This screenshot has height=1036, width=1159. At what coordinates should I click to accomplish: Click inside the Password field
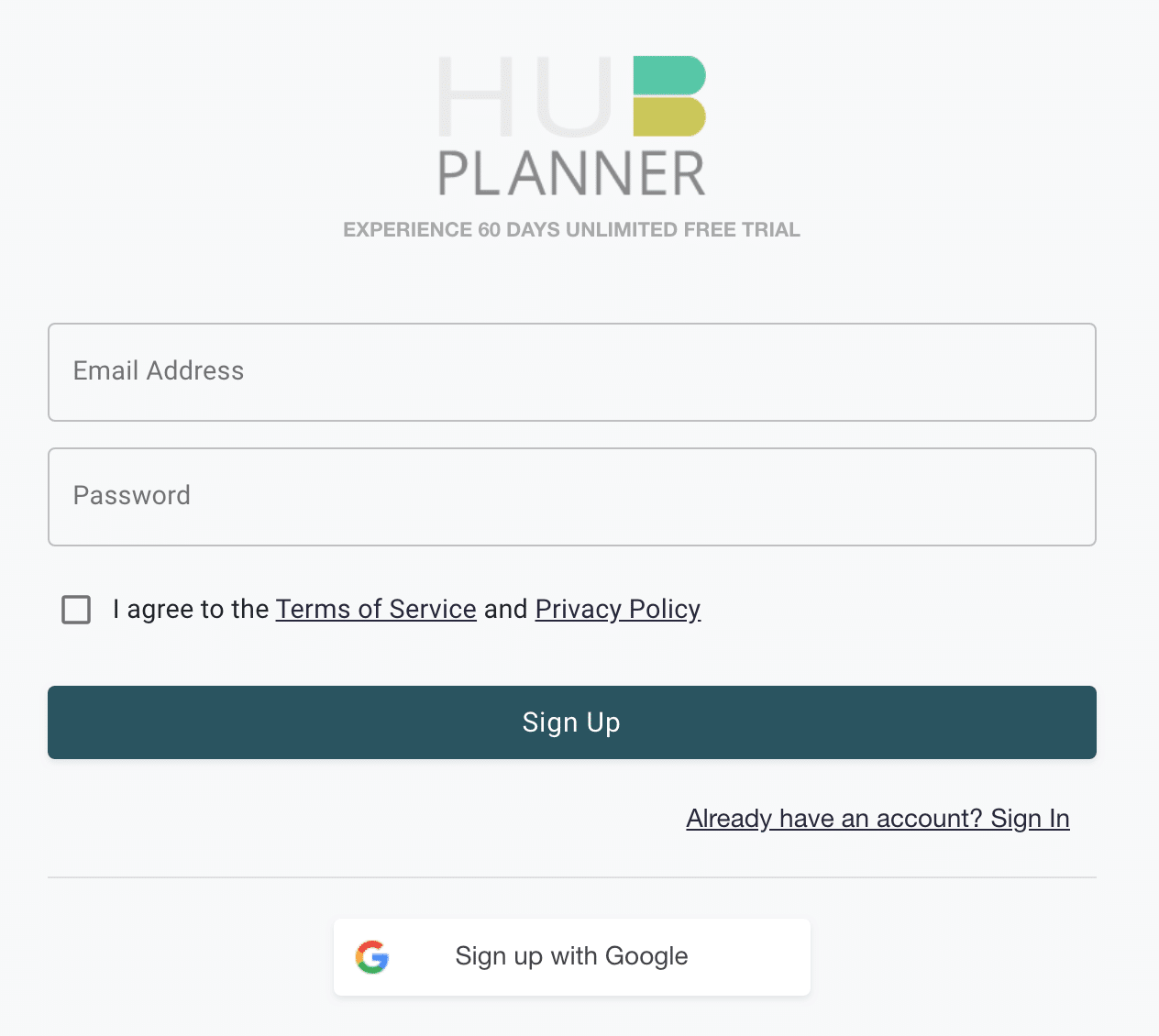(571, 497)
